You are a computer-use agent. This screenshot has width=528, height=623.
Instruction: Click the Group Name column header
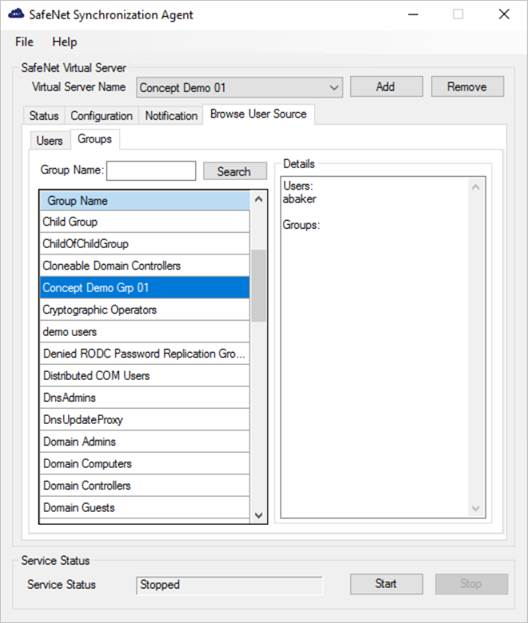(145, 201)
